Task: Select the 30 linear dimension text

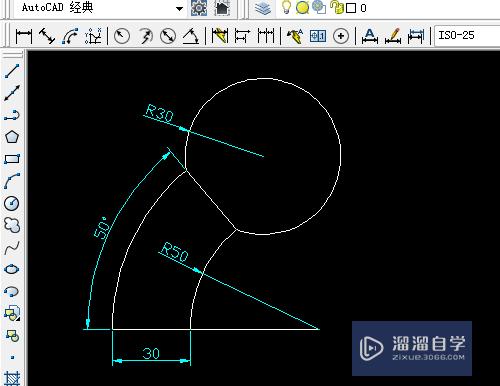Action: tap(151, 353)
